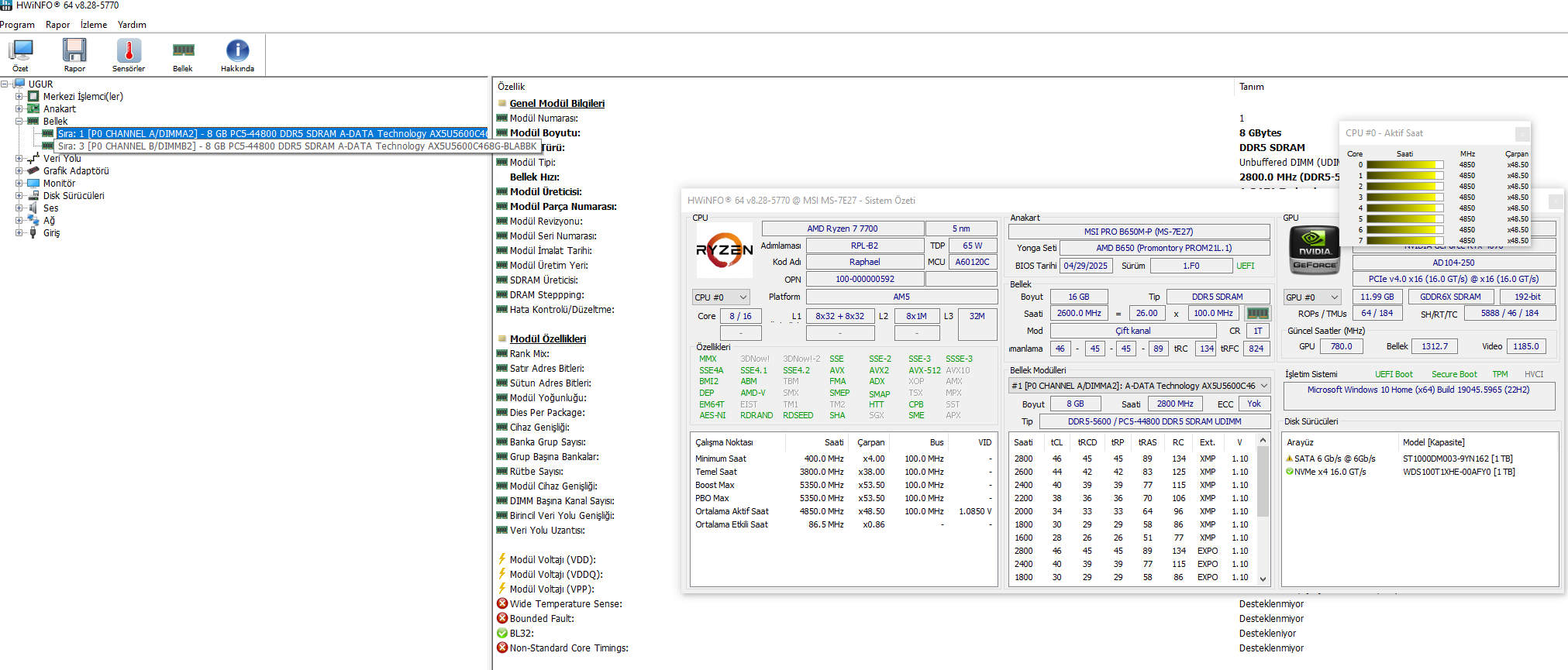Click the green check icon beside BL32

(x=502, y=633)
